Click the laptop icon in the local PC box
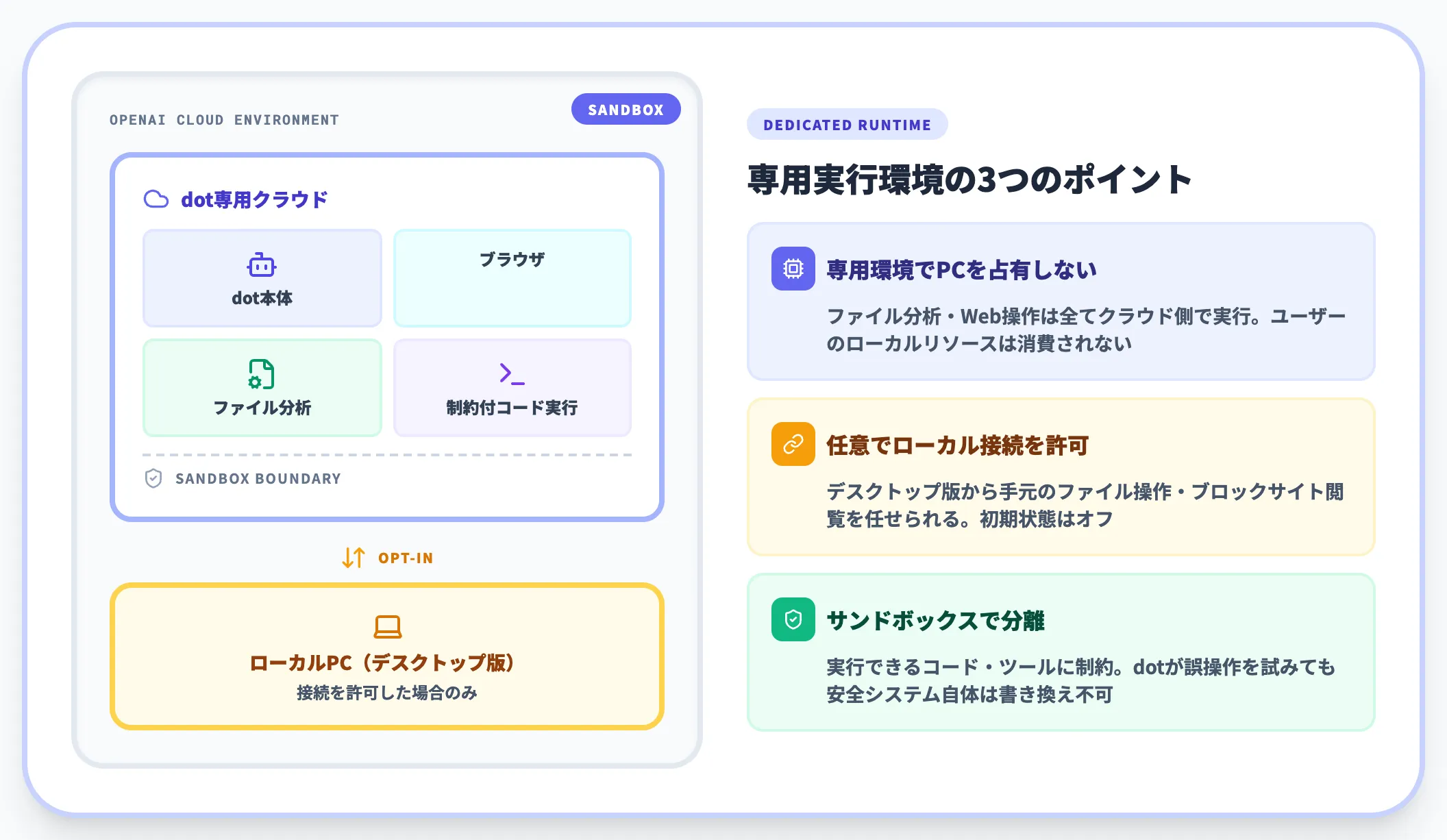 click(387, 626)
